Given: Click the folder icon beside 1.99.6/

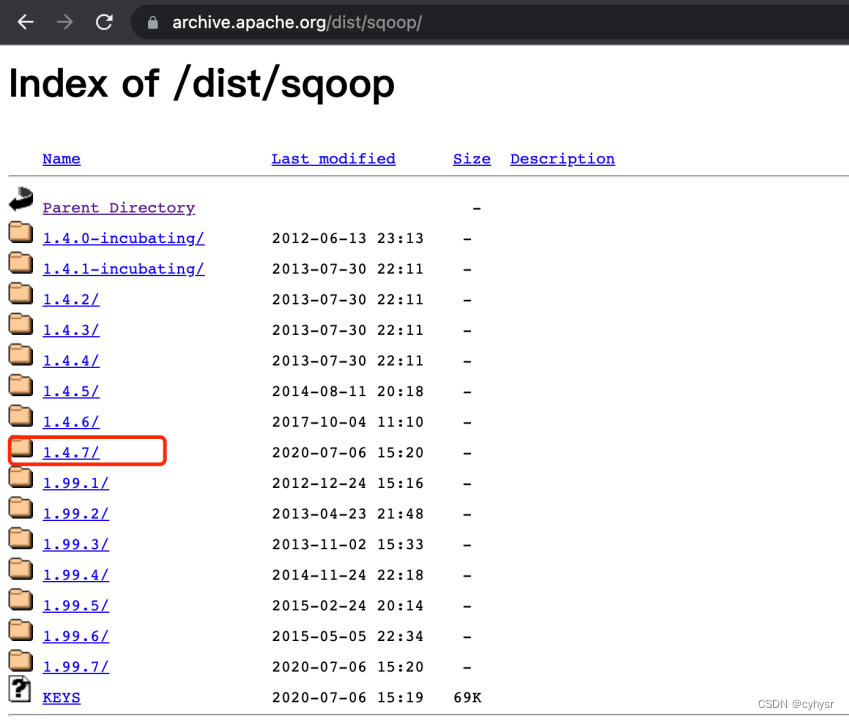Looking at the screenshot, I should click(x=21, y=630).
